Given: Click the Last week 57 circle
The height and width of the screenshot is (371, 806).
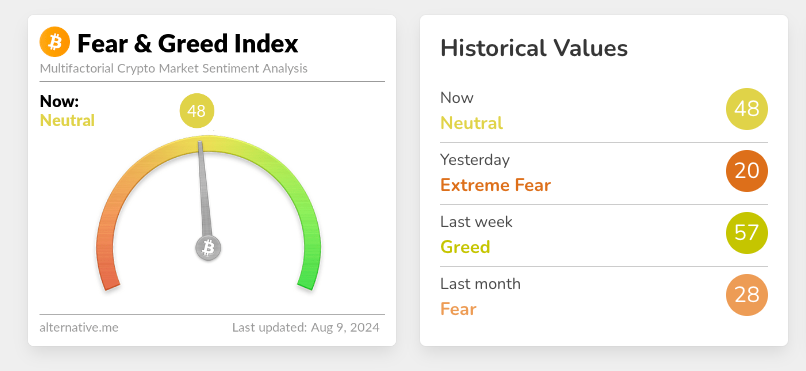Looking at the screenshot, I should [x=746, y=233].
